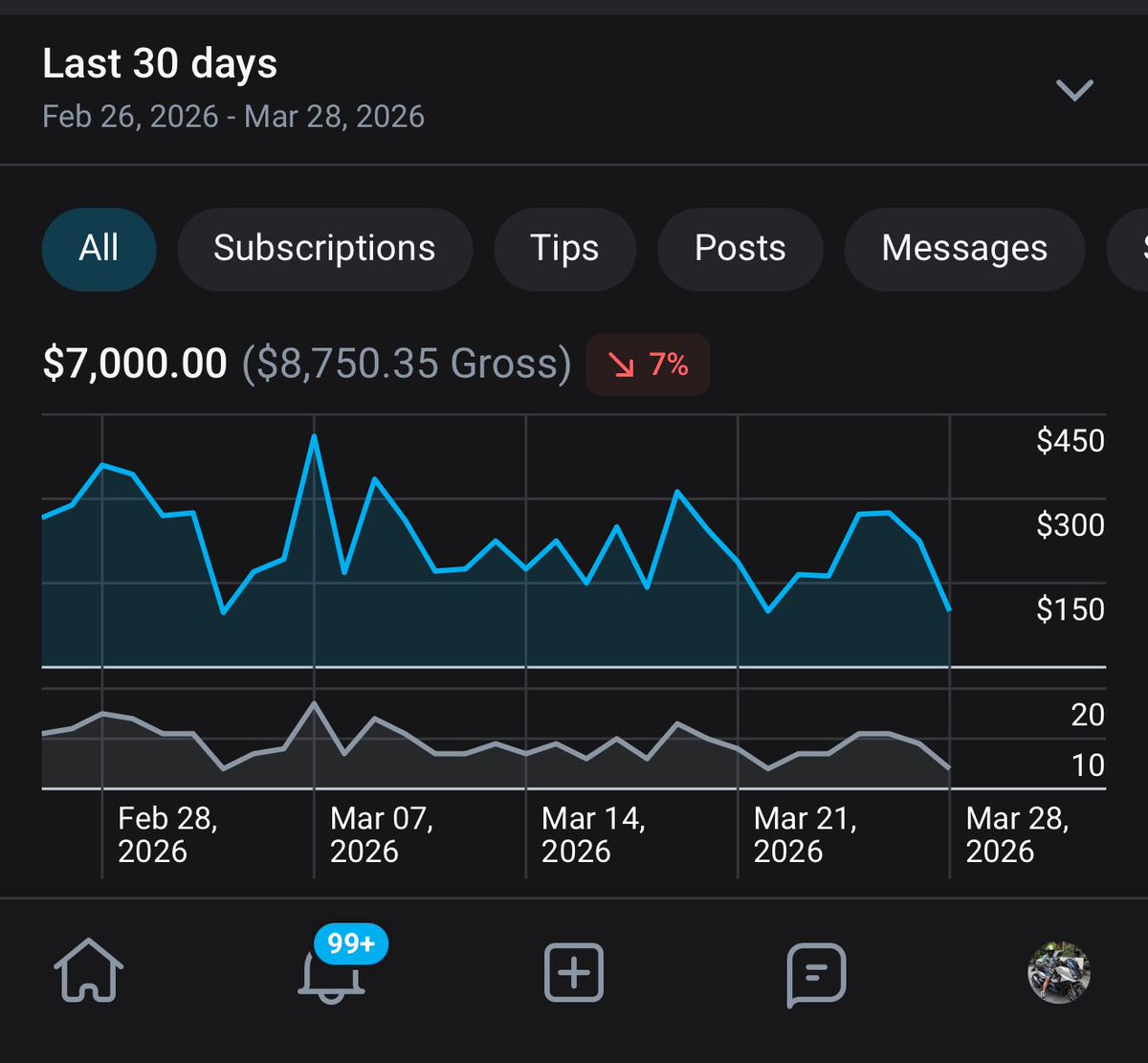Toggle the Messages earnings filter
This screenshot has width=1148, height=1063.
963,249
